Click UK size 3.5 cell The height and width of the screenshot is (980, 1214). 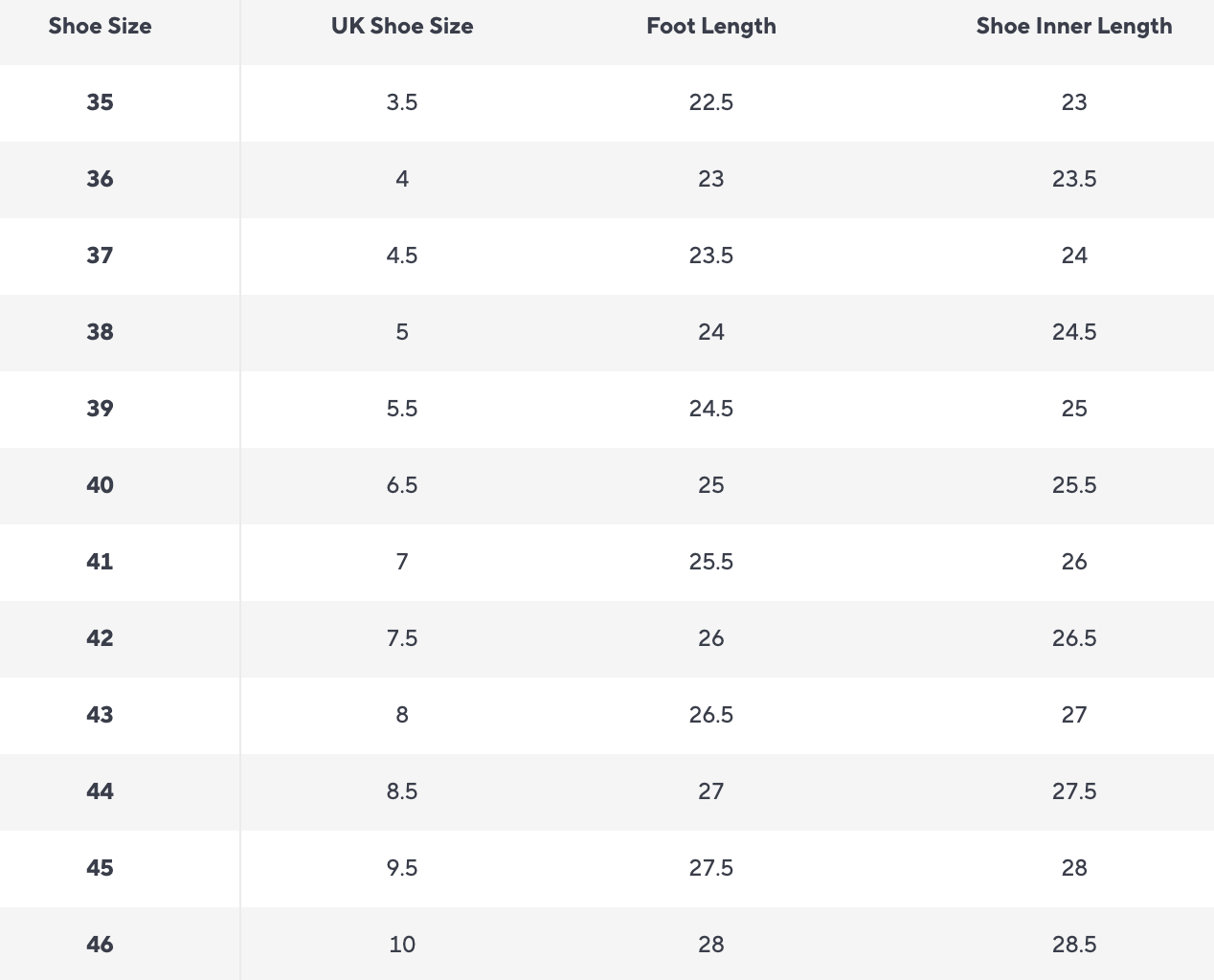(402, 102)
